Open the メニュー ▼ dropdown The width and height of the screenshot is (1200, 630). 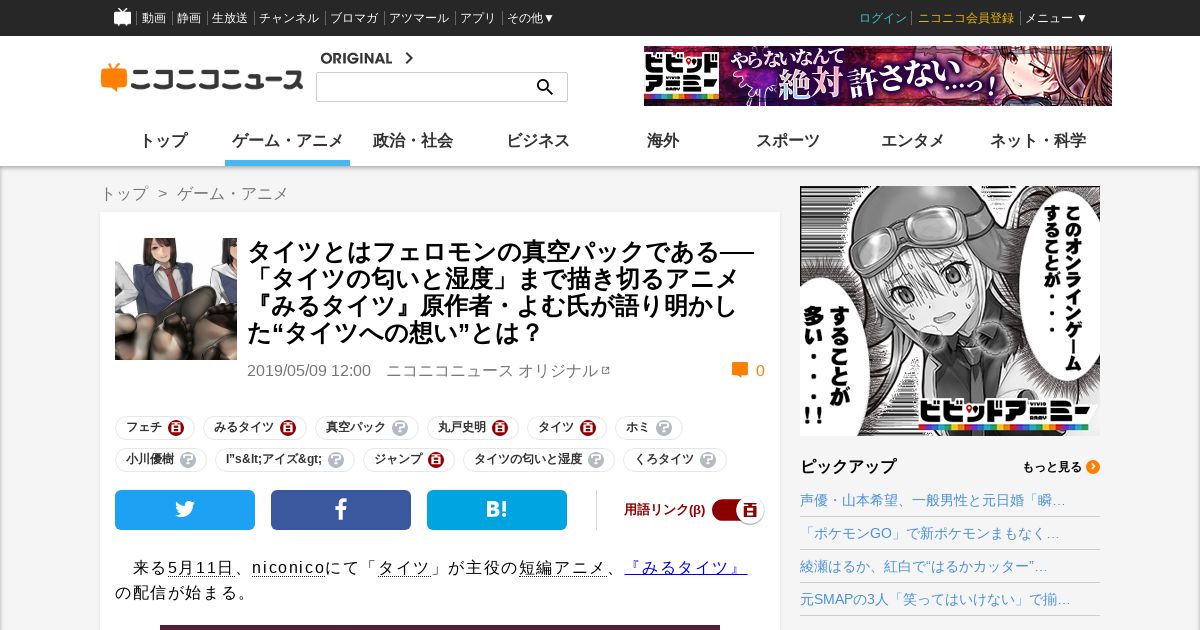click(1056, 18)
